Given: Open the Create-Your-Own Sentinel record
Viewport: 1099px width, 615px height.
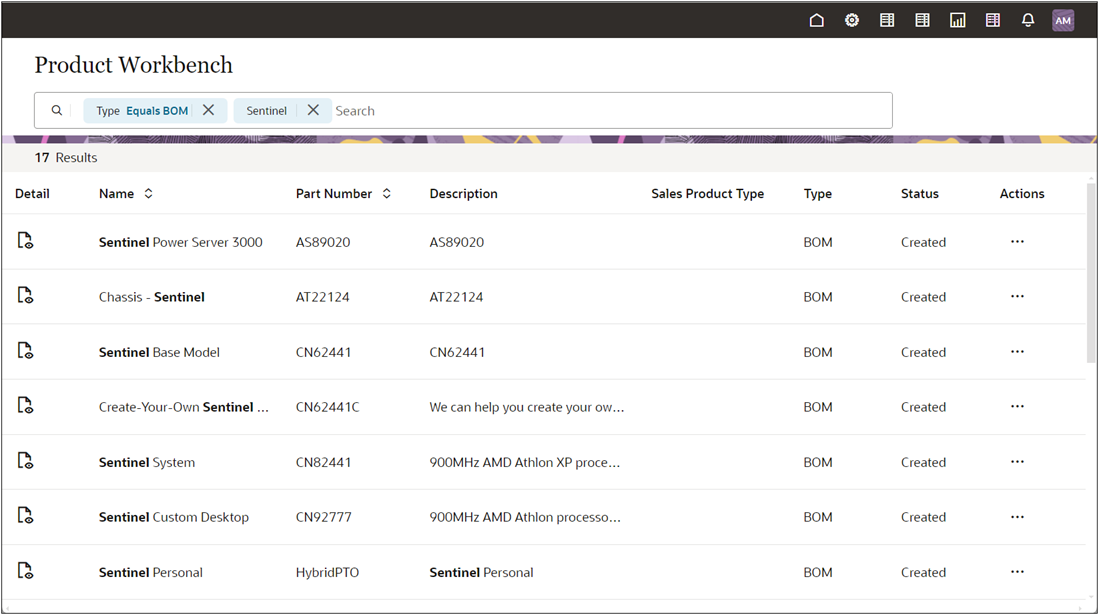Looking at the screenshot, I should pyautogui.click(x=185, y=406).
